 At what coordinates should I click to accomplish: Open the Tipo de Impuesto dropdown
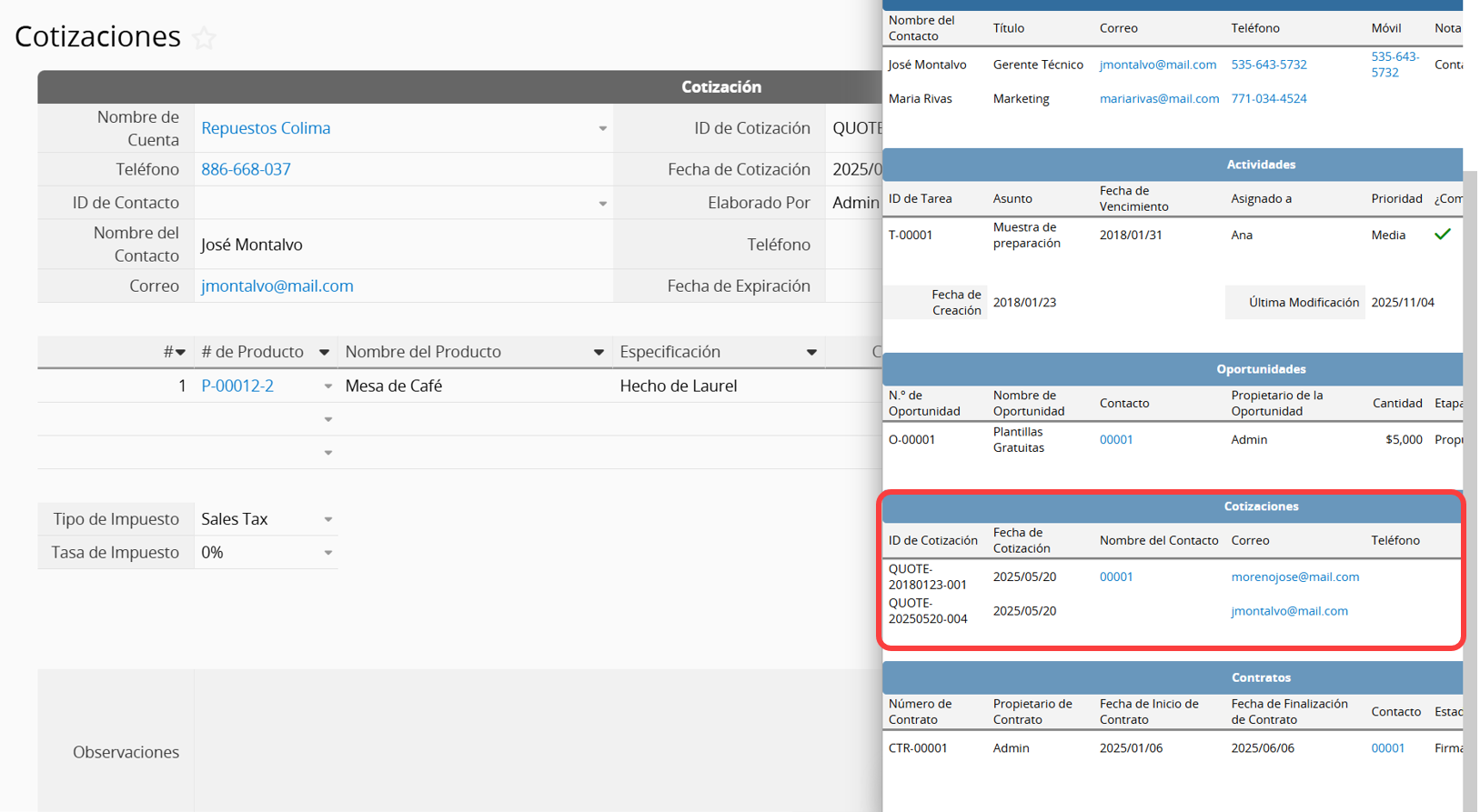(x=327, y=519)
